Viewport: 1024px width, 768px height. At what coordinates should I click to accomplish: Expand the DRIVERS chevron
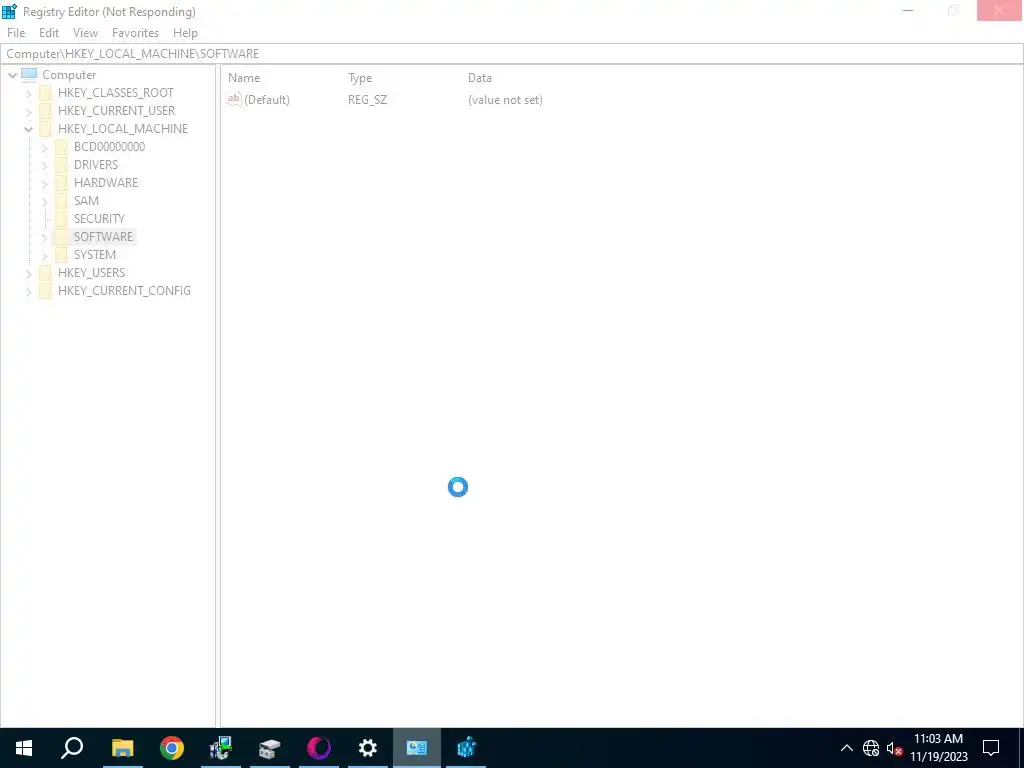pos(44,165)
